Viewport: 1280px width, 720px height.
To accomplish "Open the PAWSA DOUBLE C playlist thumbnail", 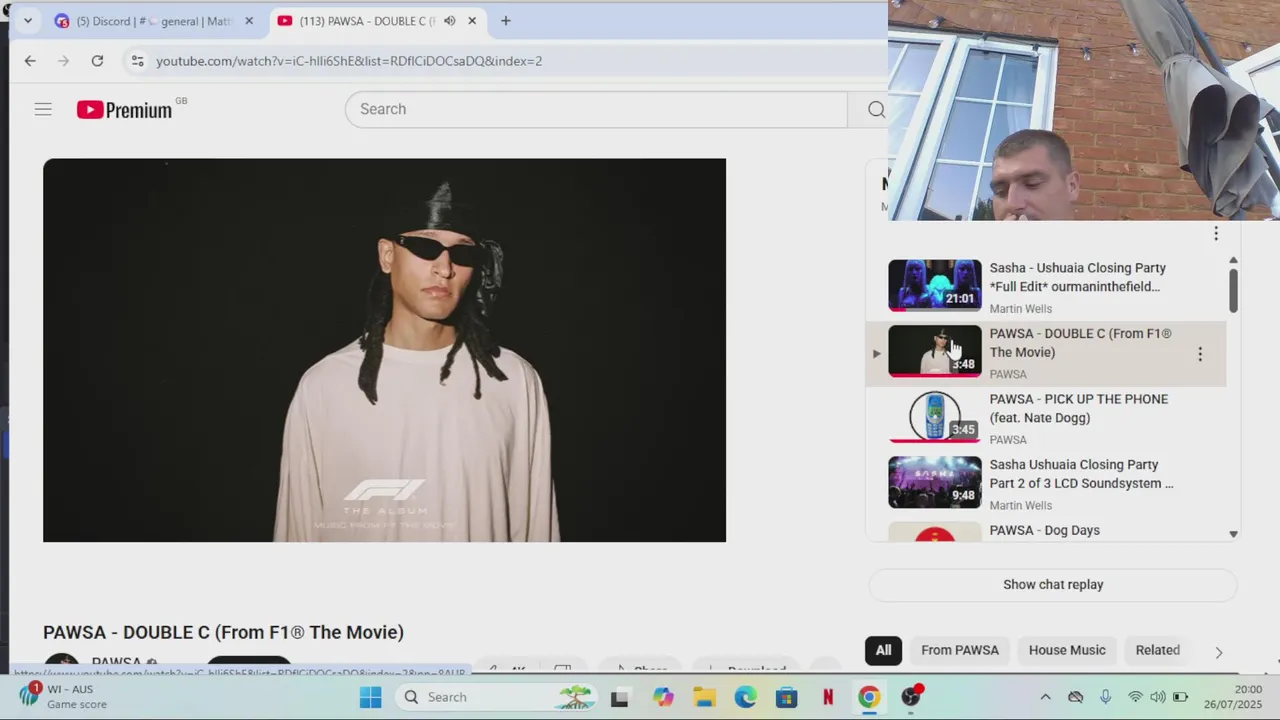I will (935, 351).
